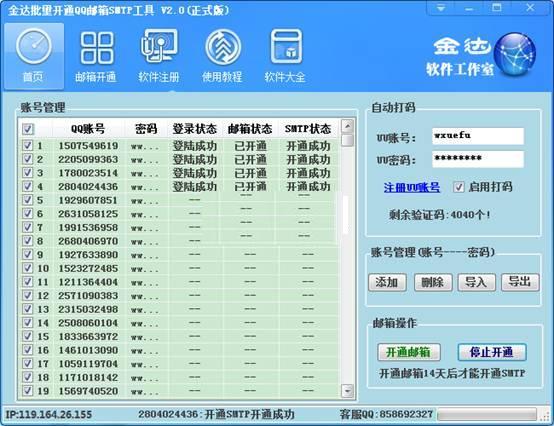The width and height of the screenshot is (554, 426).
Task: Select account 1523272485 in row 10
Action: [x=88, y=268]
